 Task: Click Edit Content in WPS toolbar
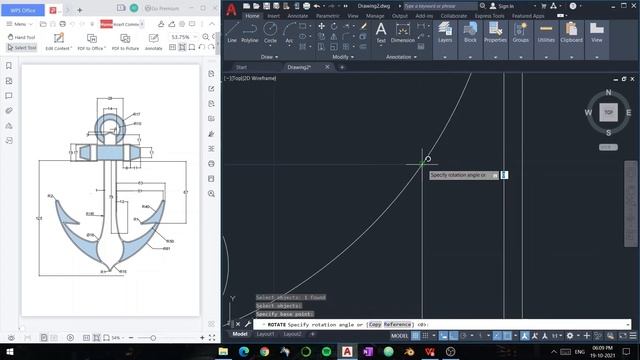[x=58, y=42]
